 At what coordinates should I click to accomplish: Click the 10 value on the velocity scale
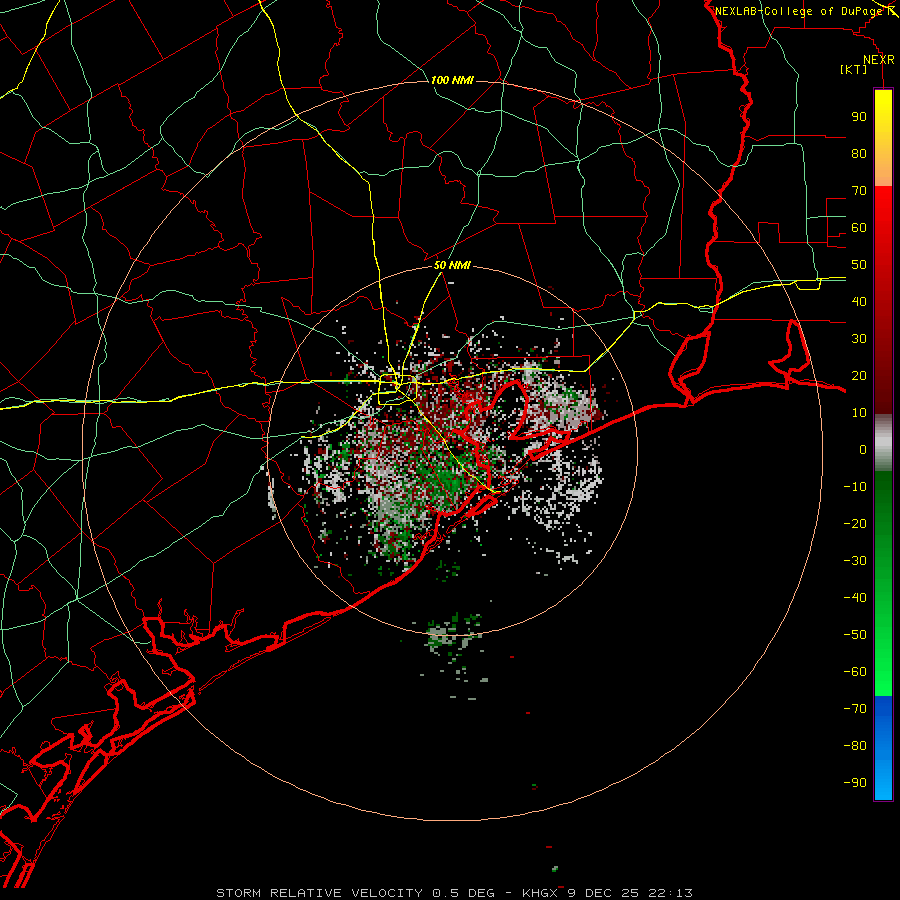859,413
